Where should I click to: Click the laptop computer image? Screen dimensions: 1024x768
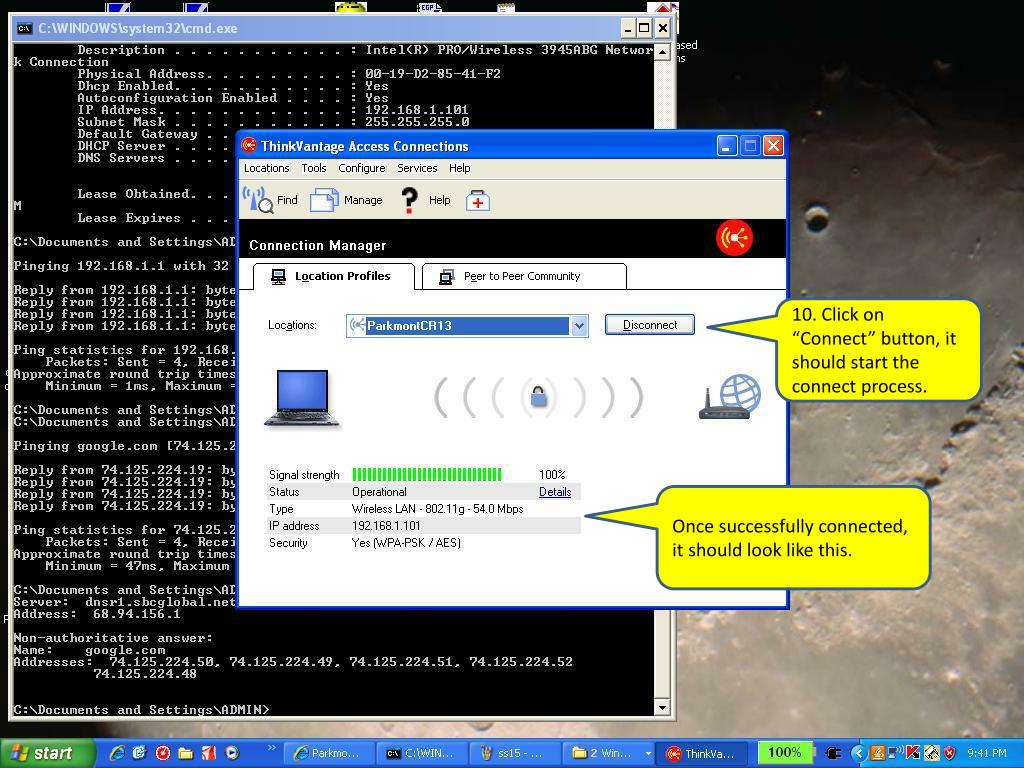[x=302, y=399]
